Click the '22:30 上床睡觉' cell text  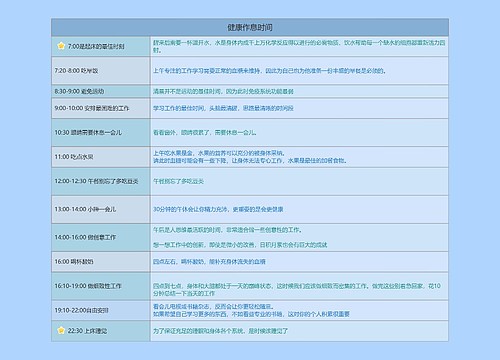[87, 331]
